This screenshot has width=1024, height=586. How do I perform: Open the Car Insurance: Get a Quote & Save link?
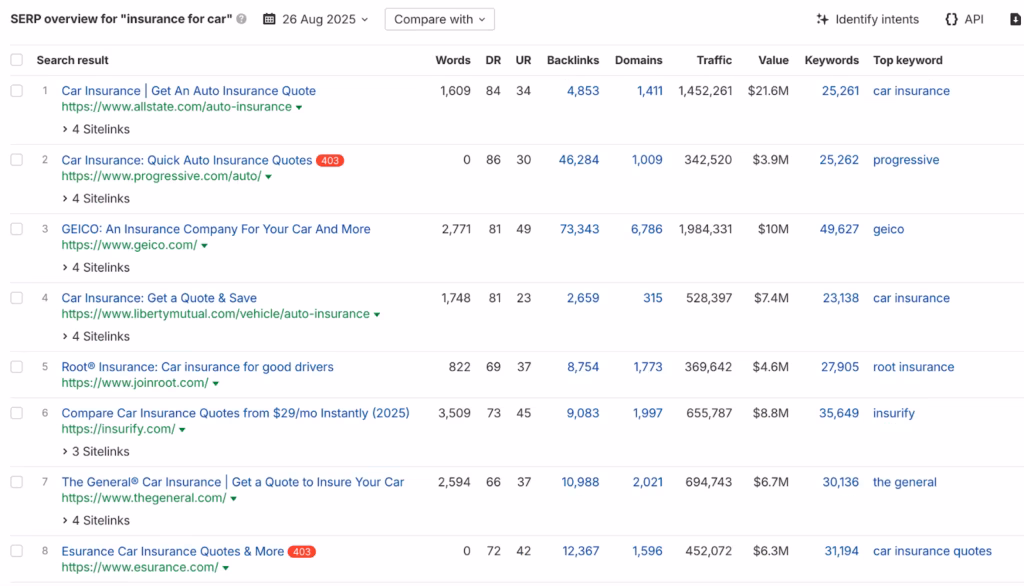point(159,298)
